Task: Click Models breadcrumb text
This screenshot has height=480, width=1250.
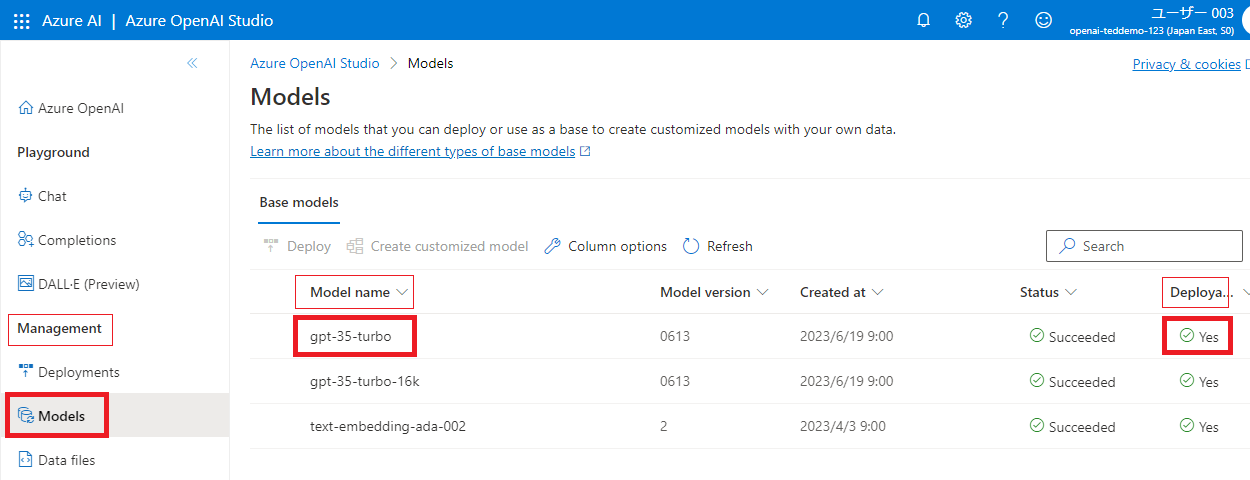Action: [430, 63]
